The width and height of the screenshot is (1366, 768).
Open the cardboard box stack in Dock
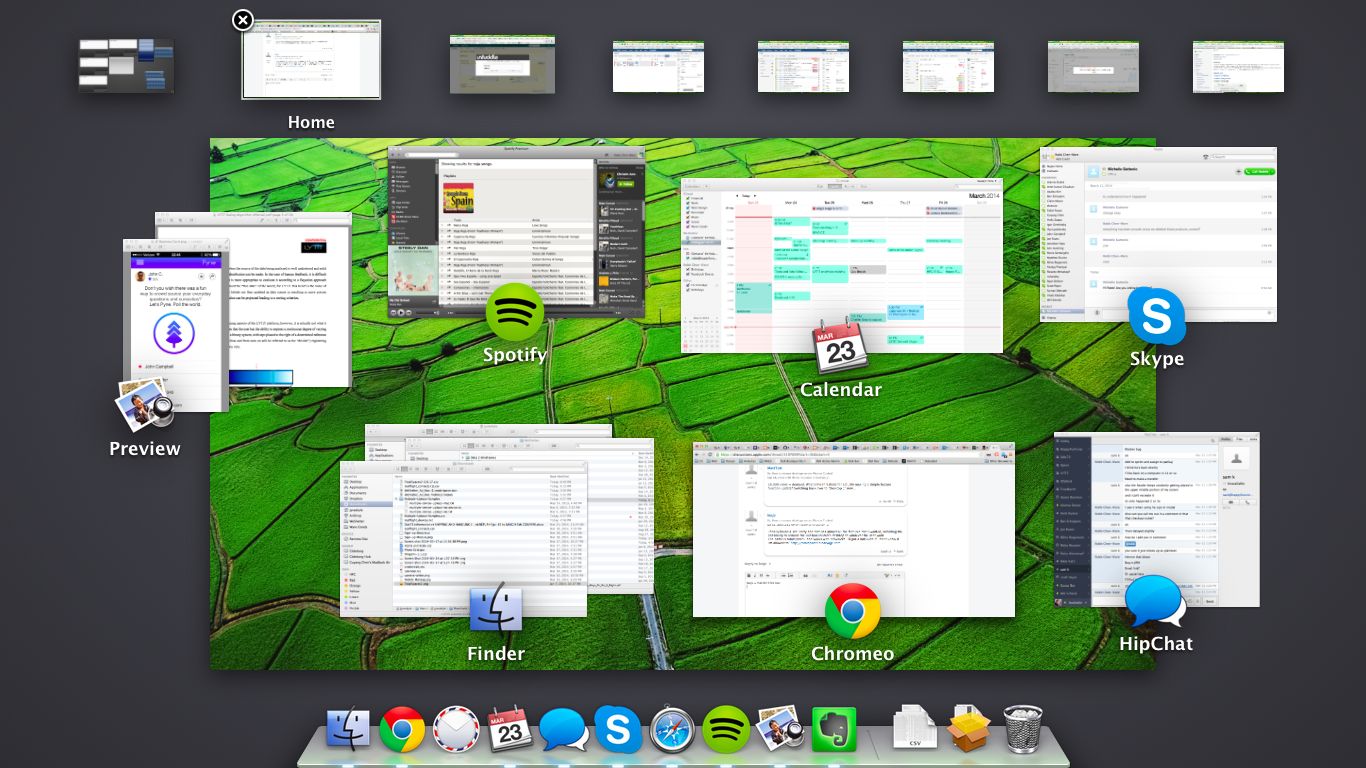pos(968,729)
